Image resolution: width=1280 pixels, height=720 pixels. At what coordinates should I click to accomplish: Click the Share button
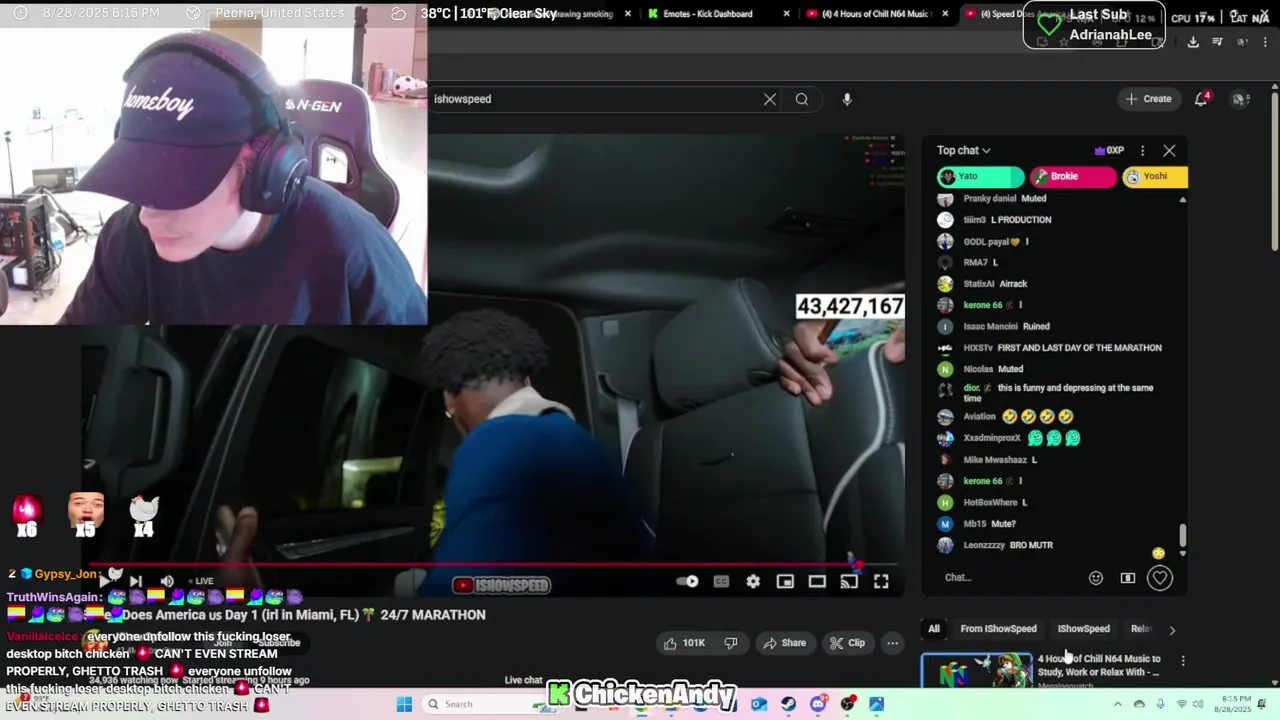[x=784, y=643]
